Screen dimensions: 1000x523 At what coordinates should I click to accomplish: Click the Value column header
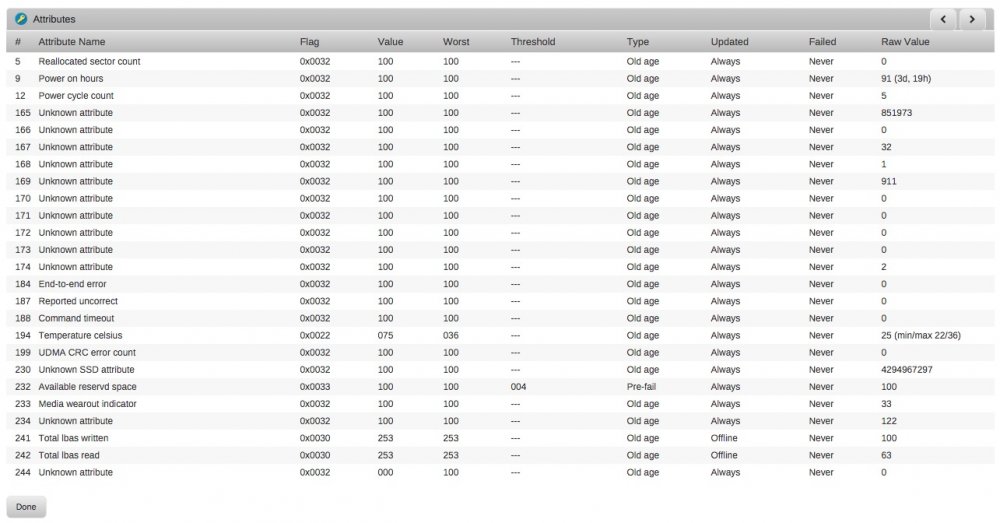390,41
